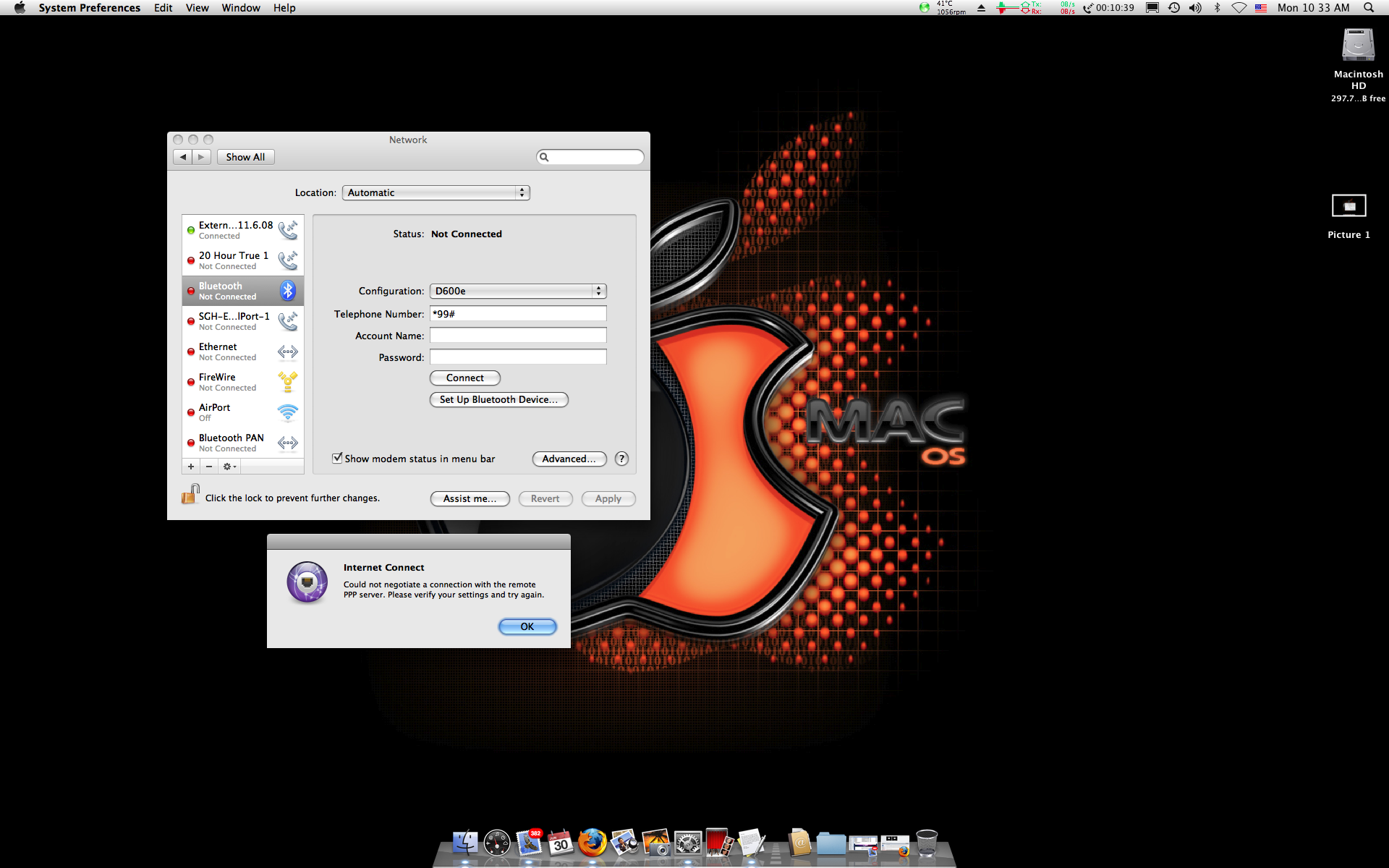Click the Show All toolbar button
This screenshot has width=1389, height=868.
[245, 157]
